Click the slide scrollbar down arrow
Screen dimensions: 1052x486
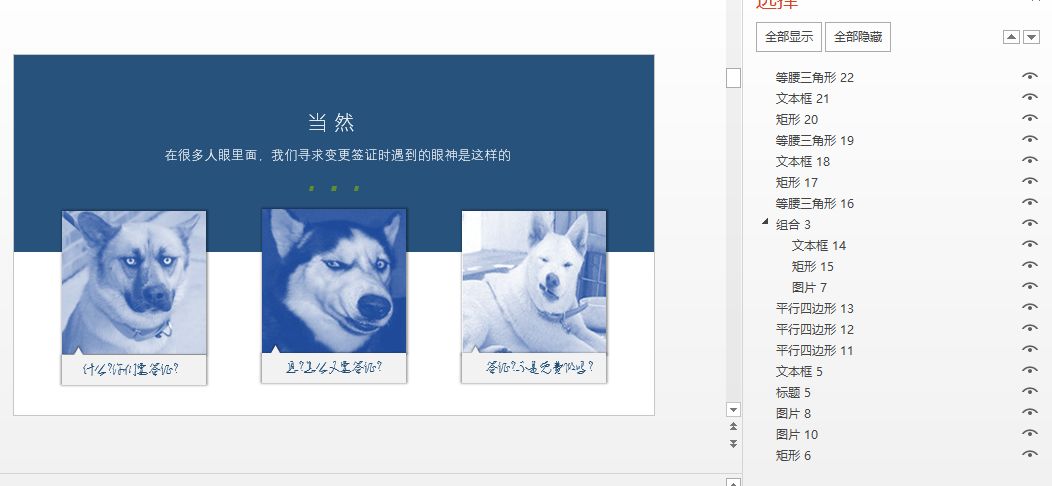coord(733,409)
